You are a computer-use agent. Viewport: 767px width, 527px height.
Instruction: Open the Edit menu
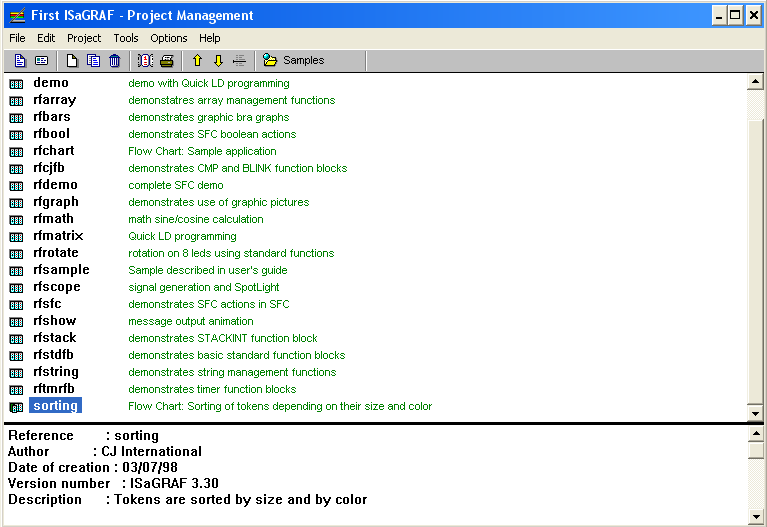[x=46, y=38]
